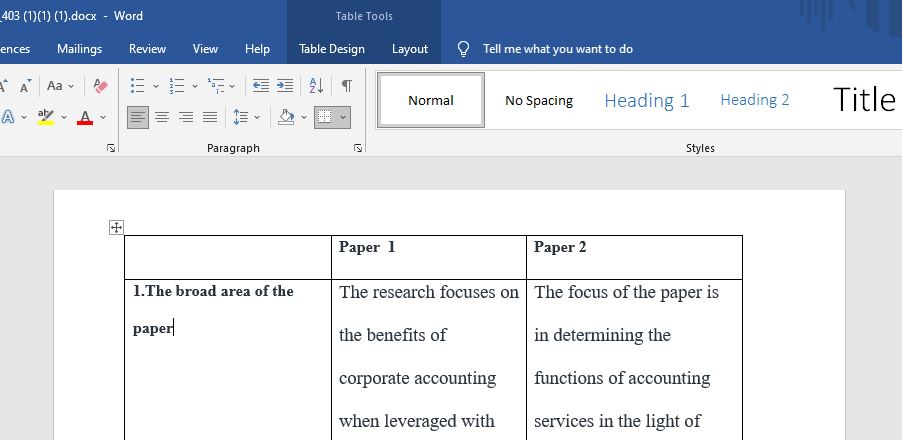Click 'corporate accounting' in the Paper 1 column
Screen dimensions: 902x440
click(417, 378)
